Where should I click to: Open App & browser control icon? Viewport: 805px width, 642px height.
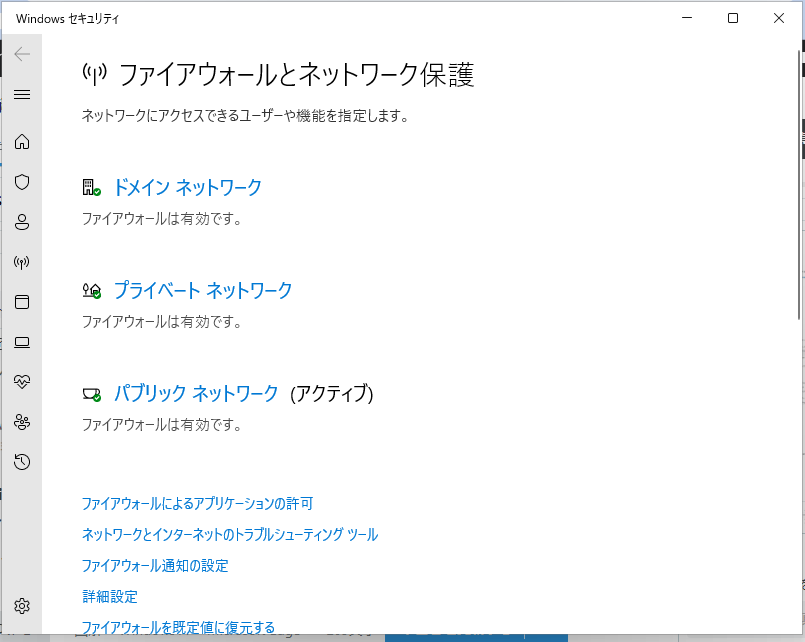[x=22, y=302]
